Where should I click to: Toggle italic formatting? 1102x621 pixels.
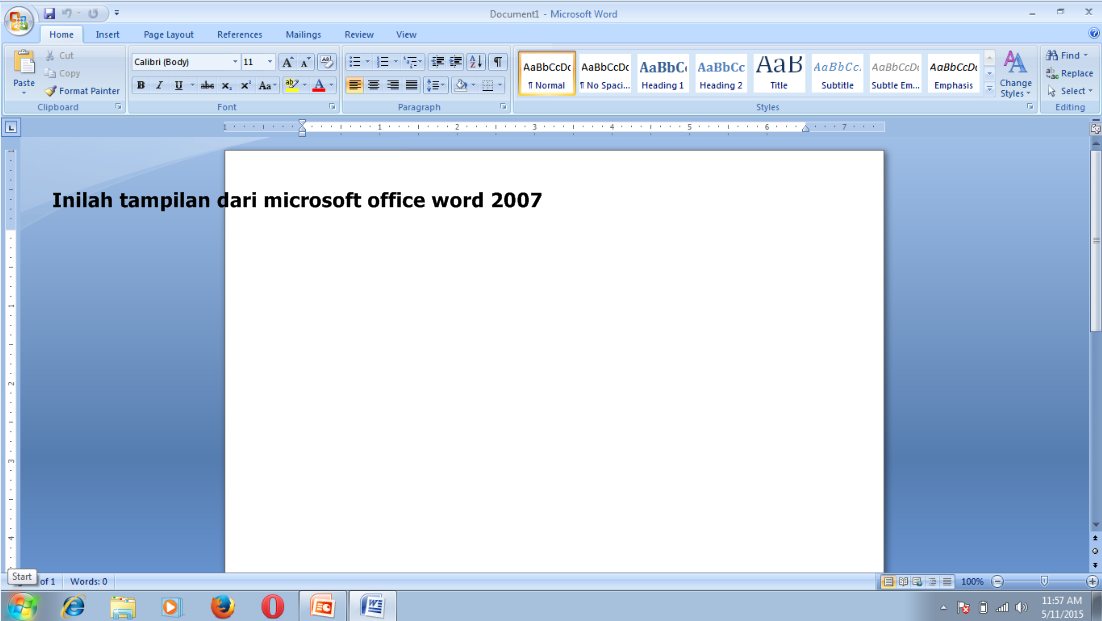point(160,85)
